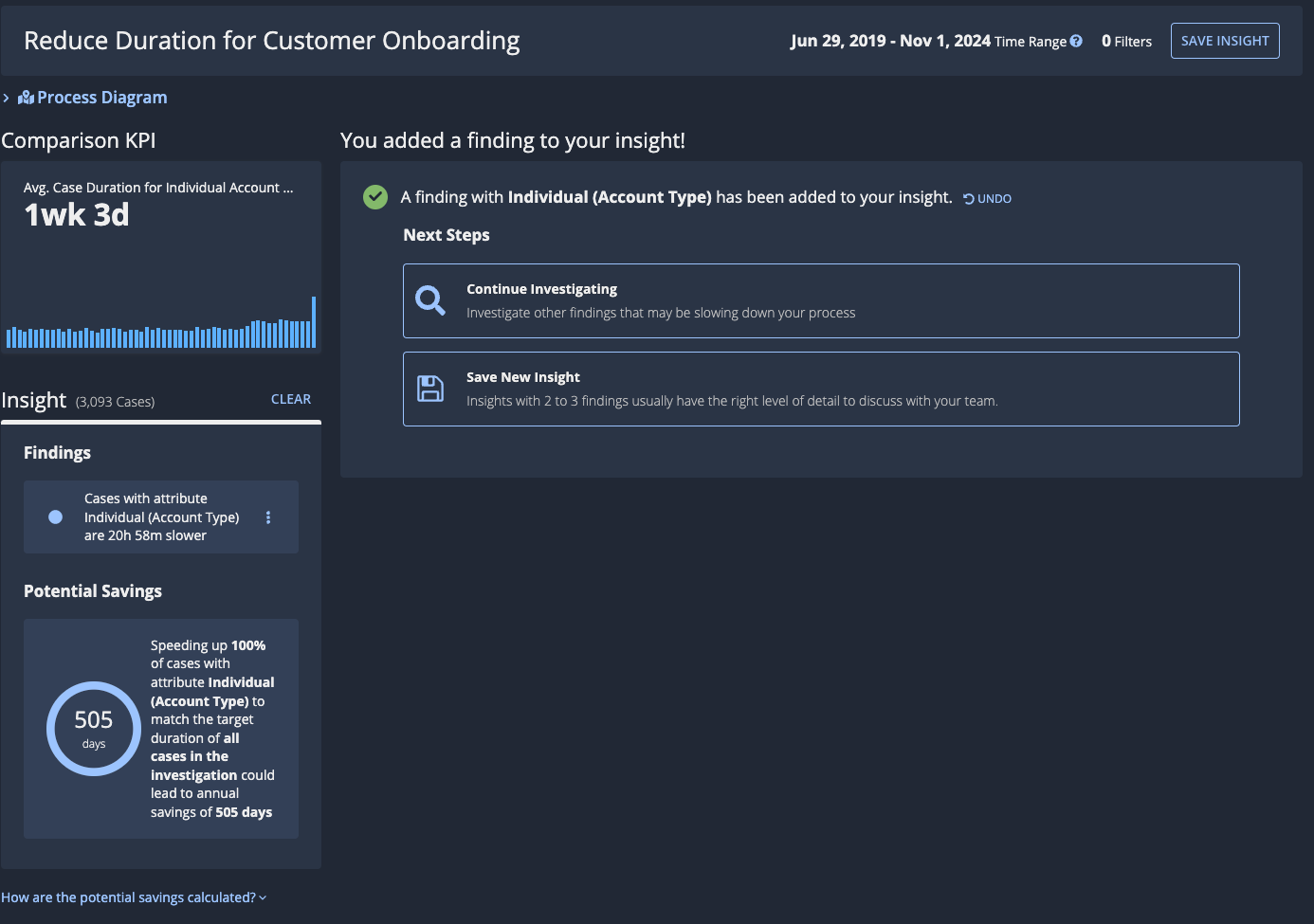Open the finding's three-dot options menu
Viewport: 1314px width, 924px height.
(x=268, y=517)
